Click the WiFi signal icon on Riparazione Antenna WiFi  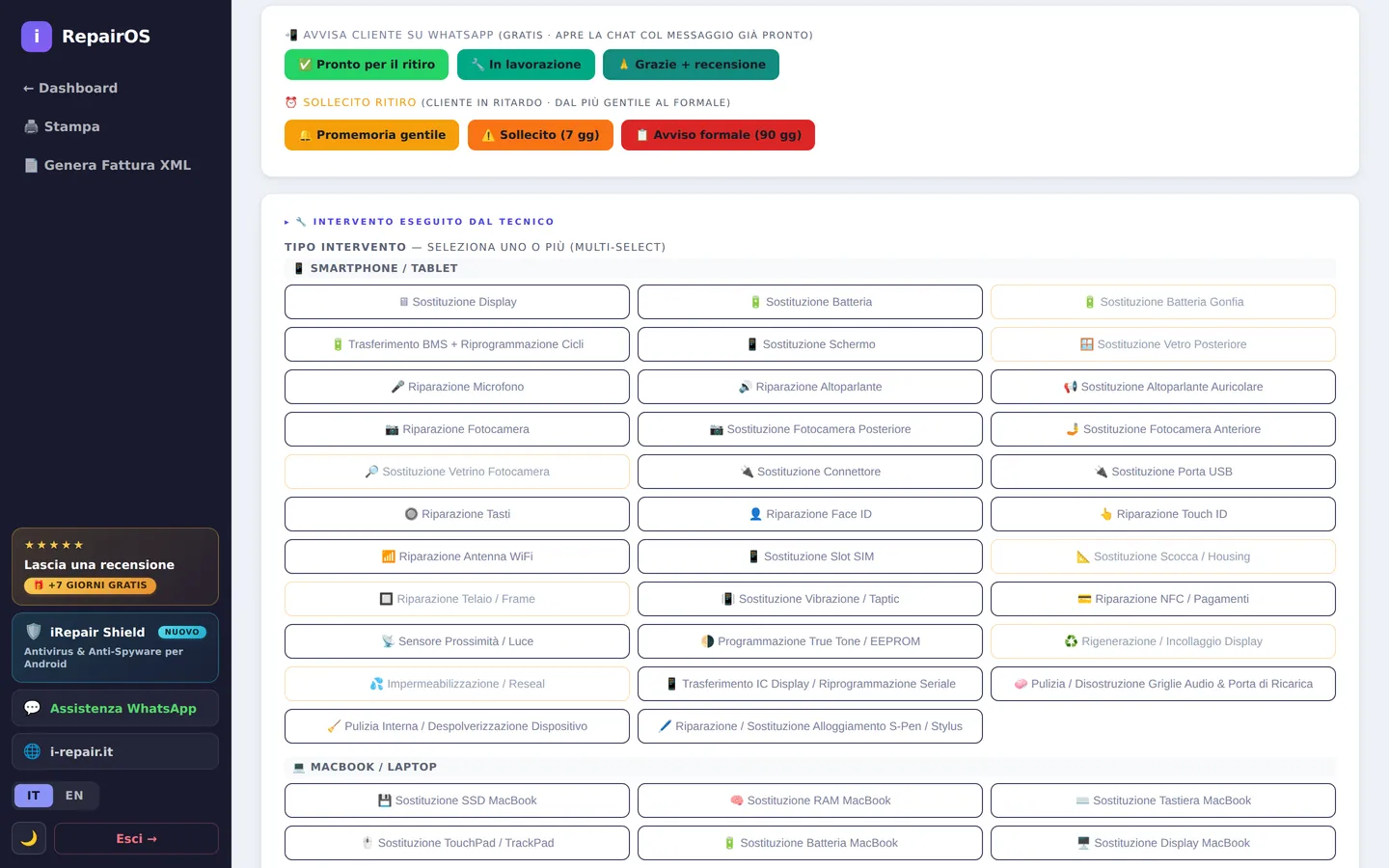[x=389, y=556]
